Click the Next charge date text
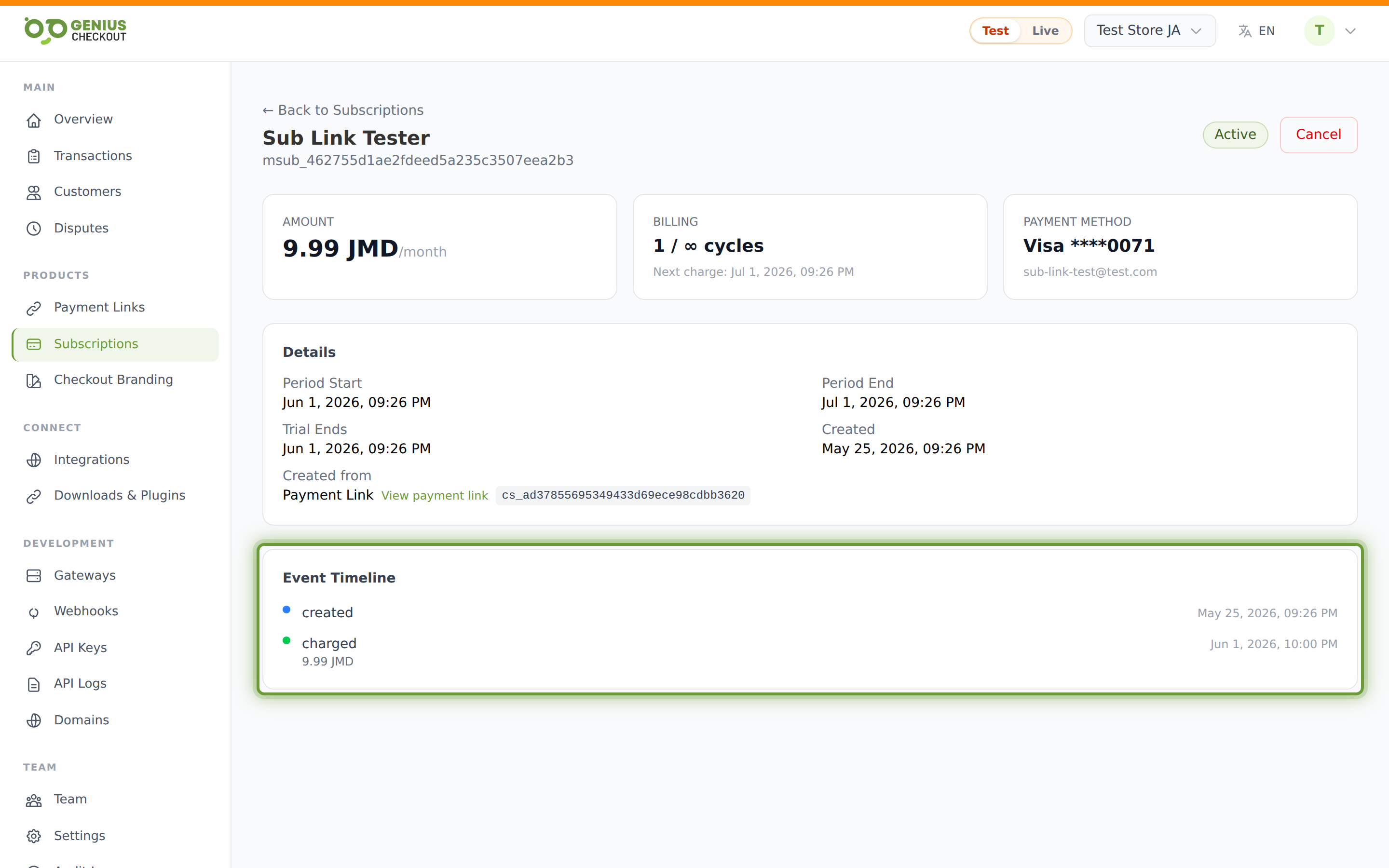 tap(753, 272)
